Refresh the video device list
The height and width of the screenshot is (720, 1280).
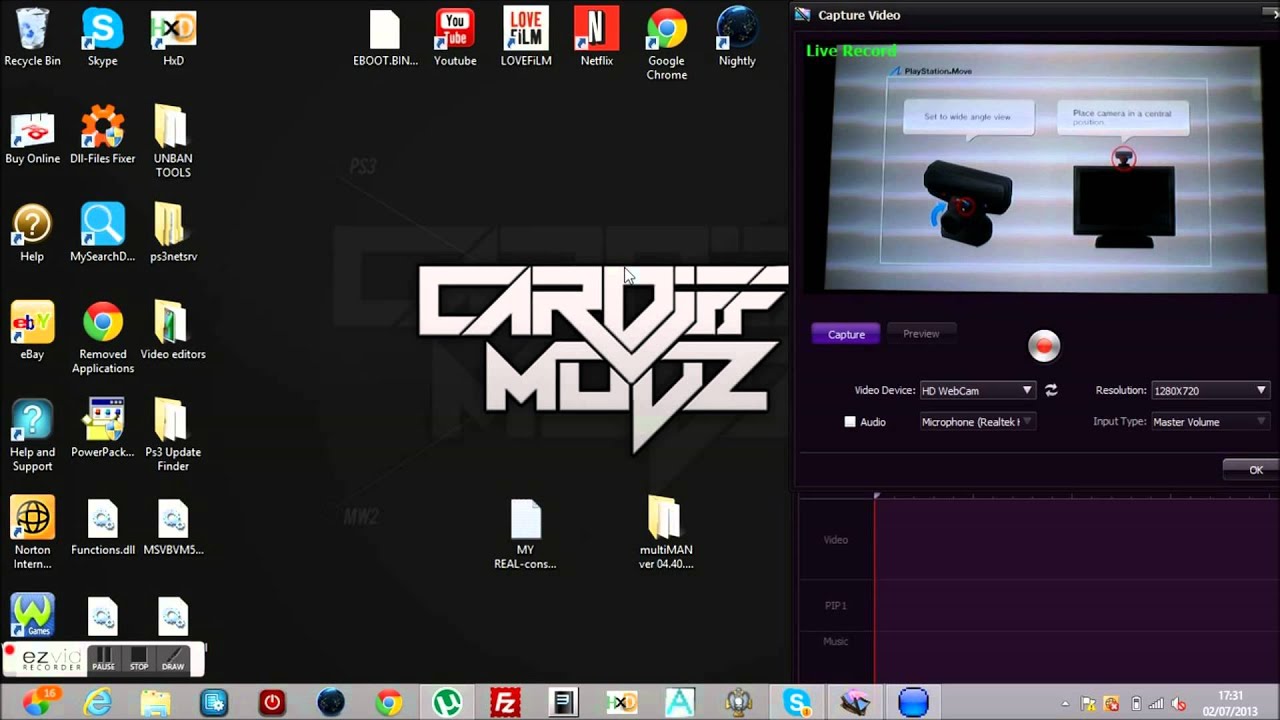pyautogui.click(x=1051, y=390)
